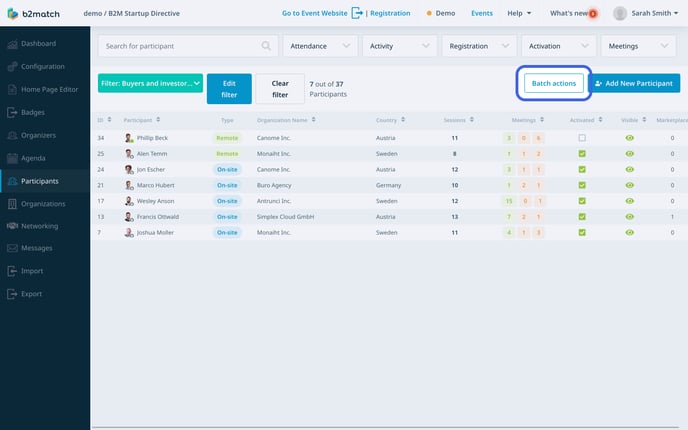
Task: Click the Import icon in sidebar
Action: click(x=12, y=271)
